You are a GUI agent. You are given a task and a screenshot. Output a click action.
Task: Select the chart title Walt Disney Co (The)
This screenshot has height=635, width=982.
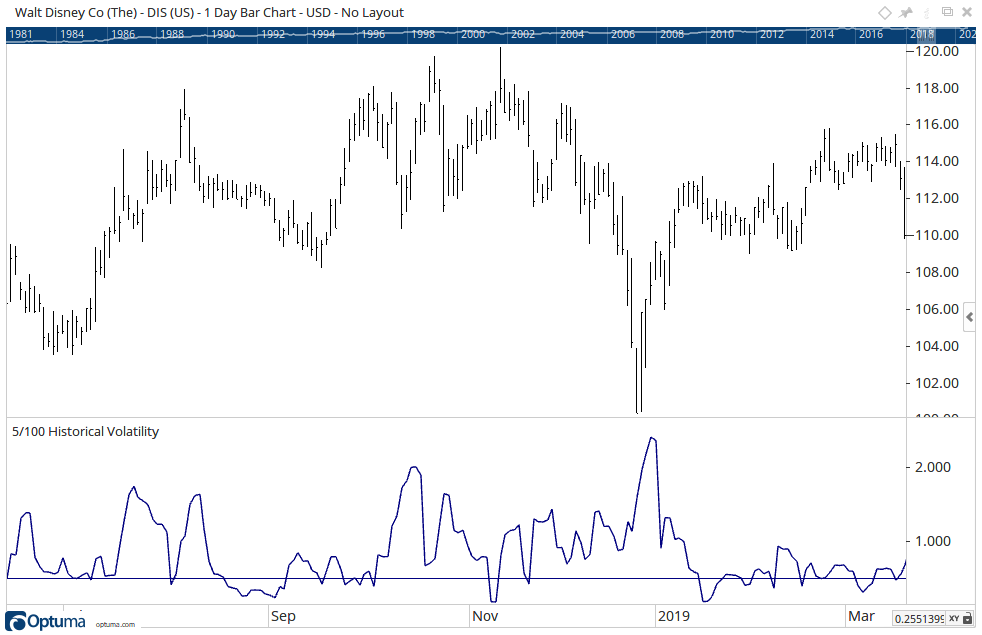pos(76,13)
